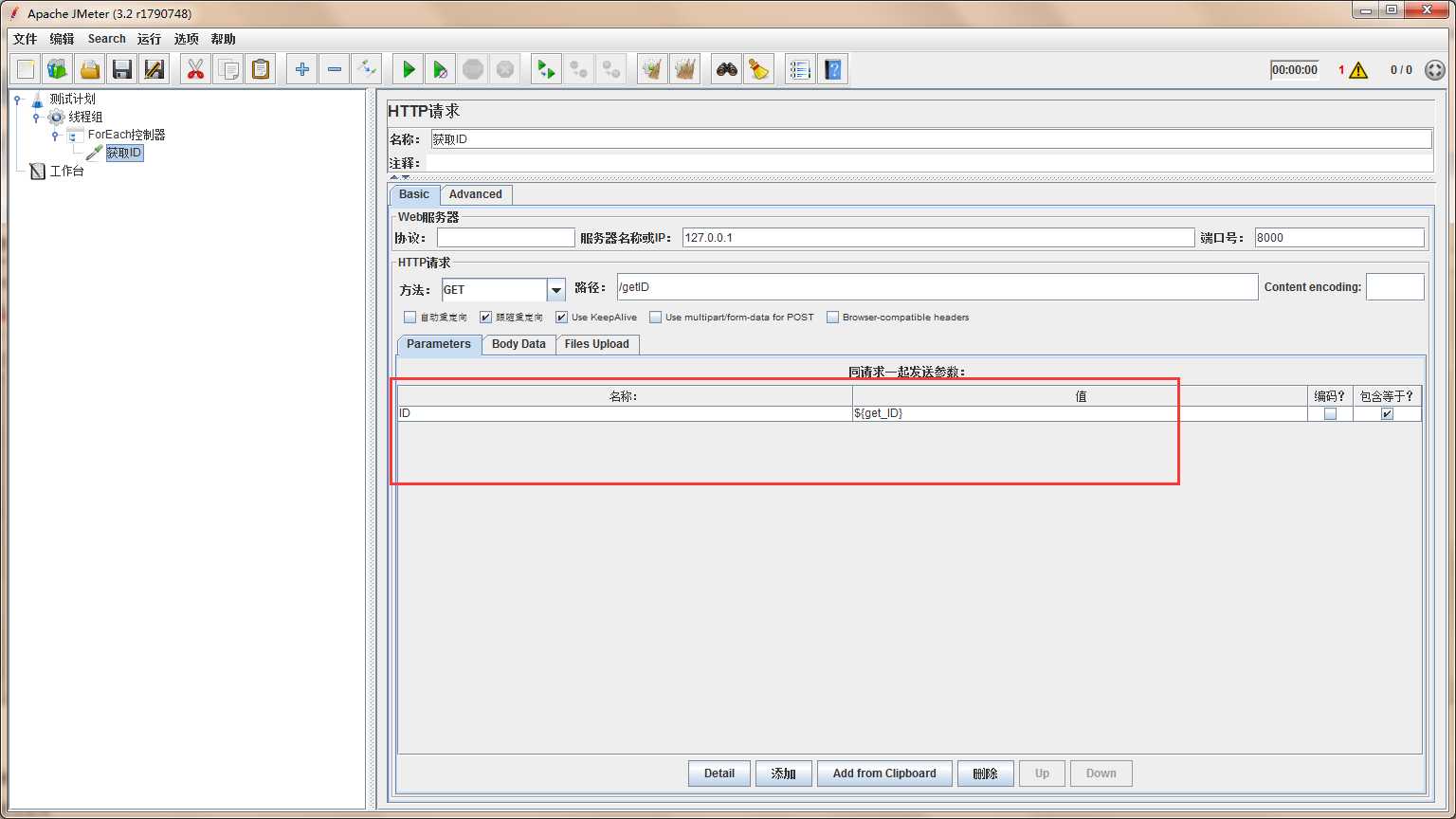This screenshot has height=819, width=1456.
Task: Copy the selected element using toolbar
Action: point(228,69)
